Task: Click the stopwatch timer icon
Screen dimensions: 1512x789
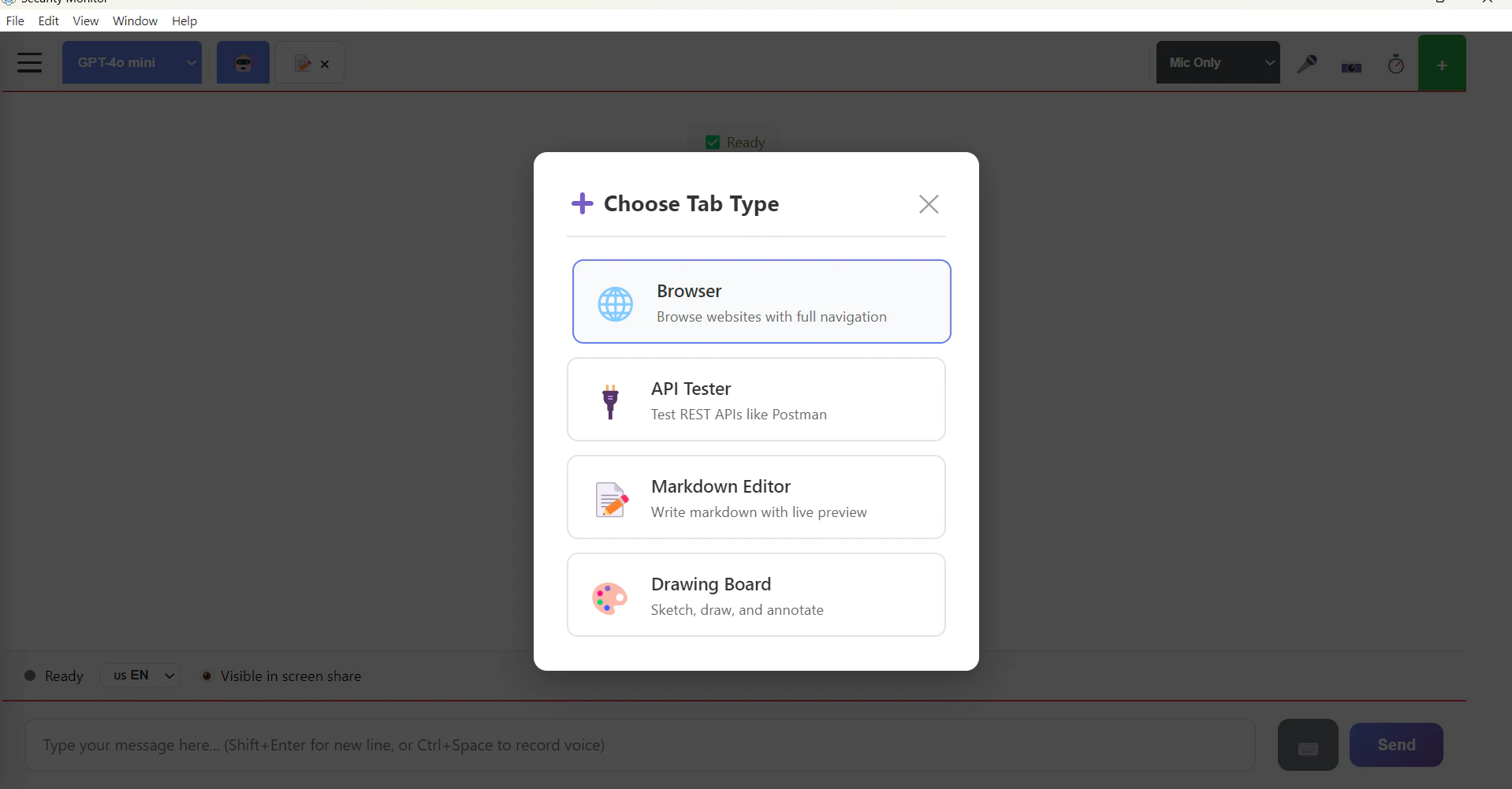Action: [x=1395, y=63]
